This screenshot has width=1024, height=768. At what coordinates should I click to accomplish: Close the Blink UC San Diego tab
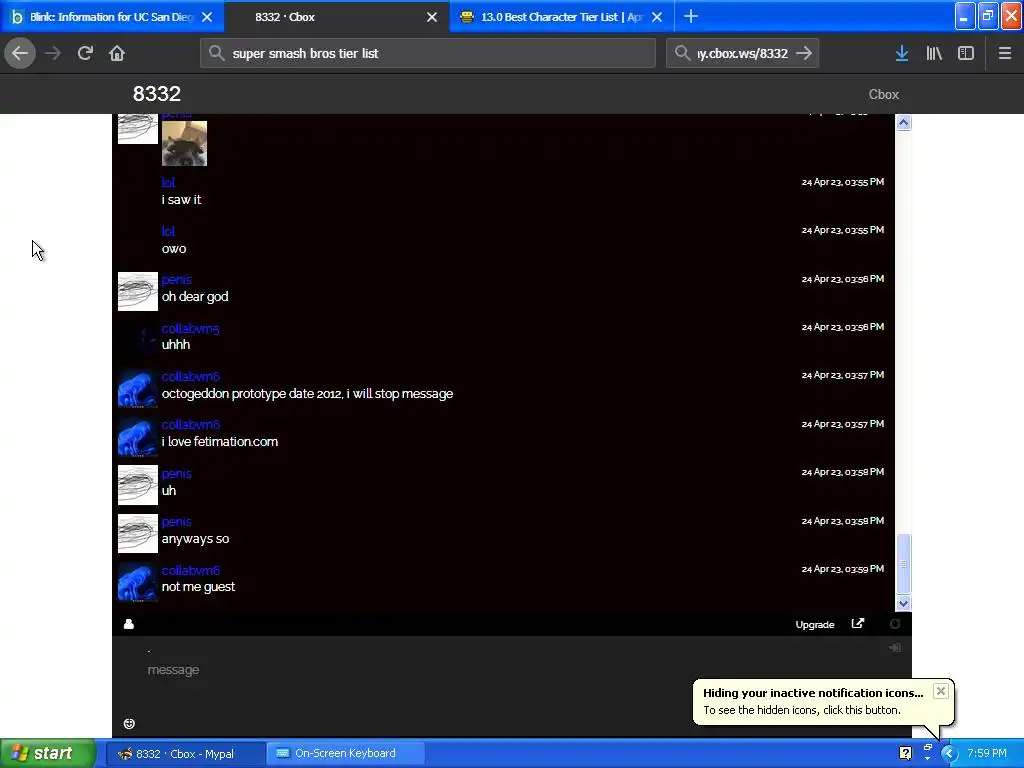coord(207,17)
